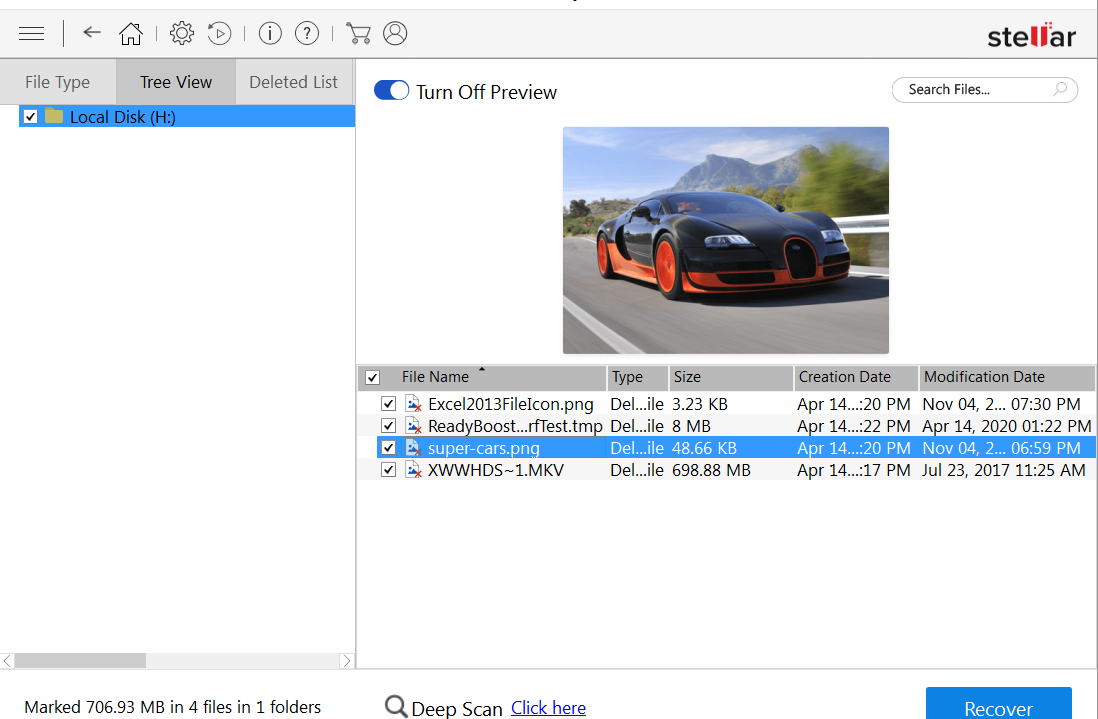This screenshot has width=1098, height=719.
Task: Uncheck the super-cars.png checkbox
Action: pyautogui.click(x=389, y=448)
